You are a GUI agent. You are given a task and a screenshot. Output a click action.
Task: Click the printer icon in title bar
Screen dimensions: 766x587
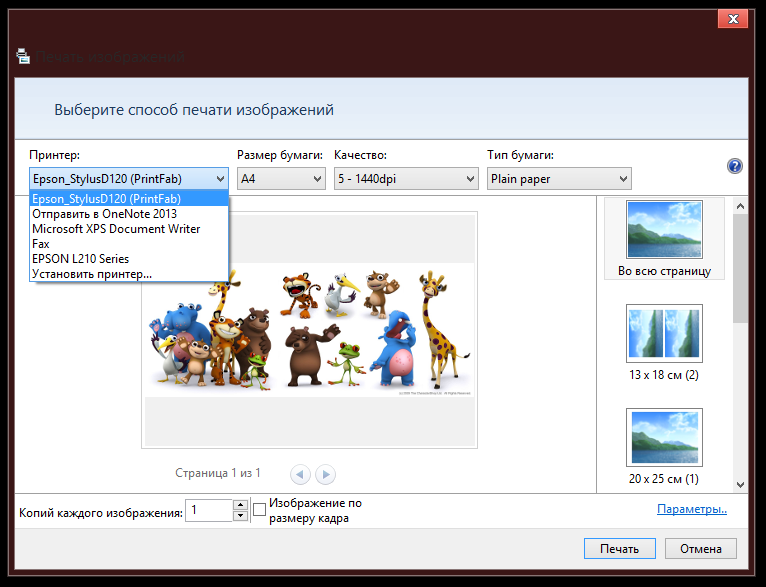tap(23, 56)
